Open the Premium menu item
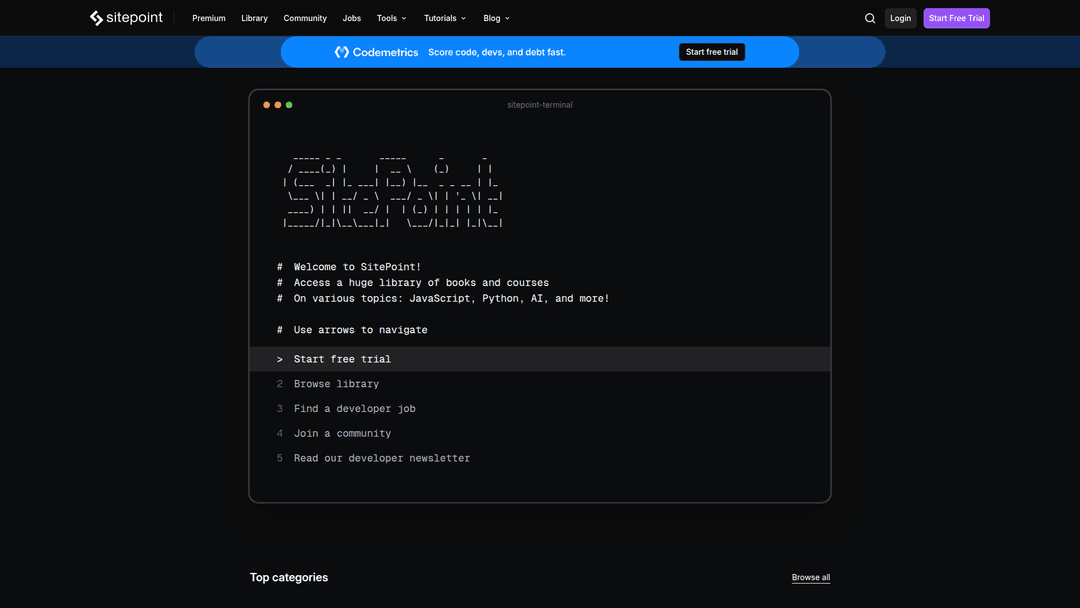Image resolution: width=1080 pixels, height=608 pixels. [x=209, y=18]
